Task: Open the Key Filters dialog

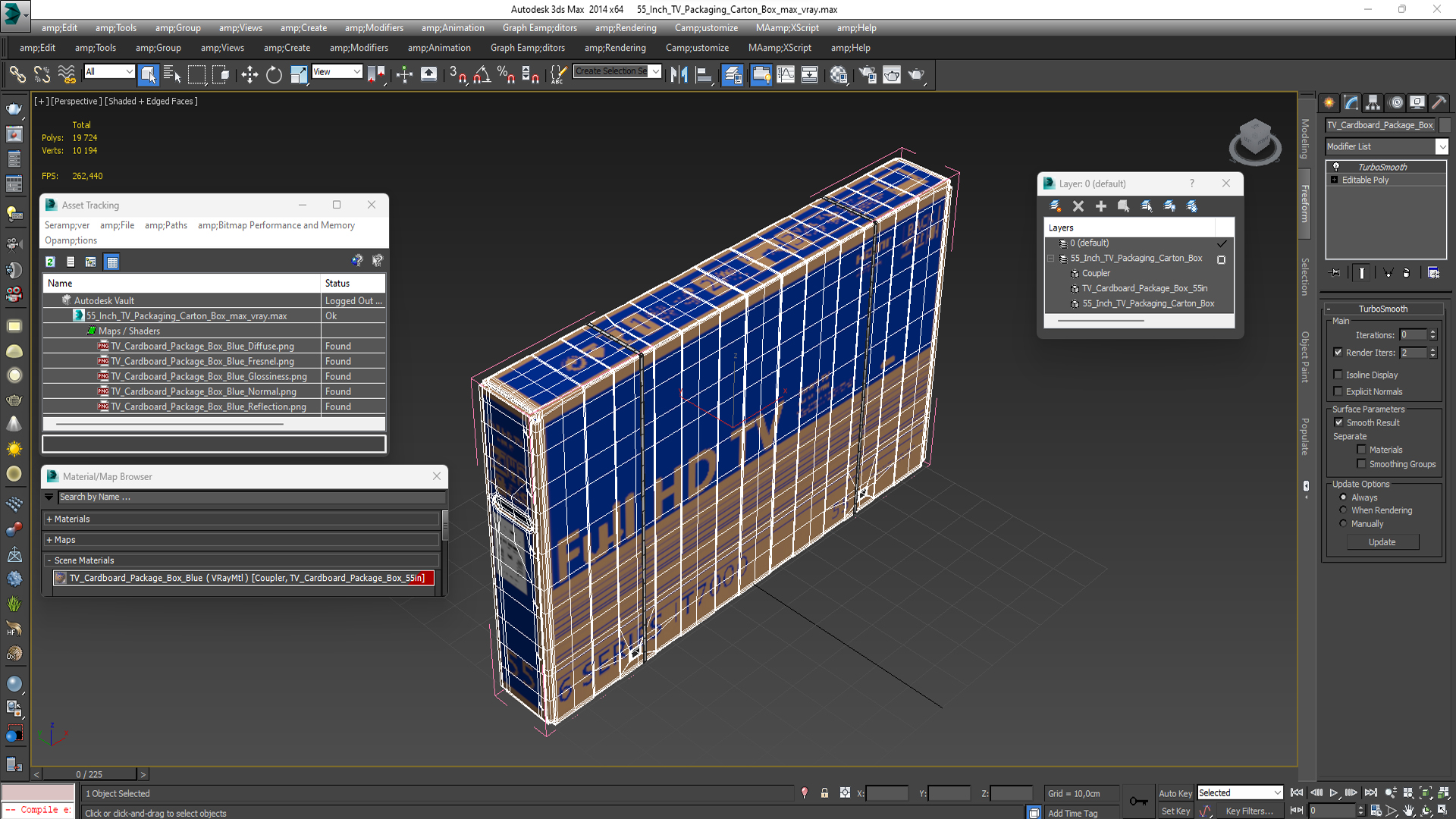Action: [1249, 811]
